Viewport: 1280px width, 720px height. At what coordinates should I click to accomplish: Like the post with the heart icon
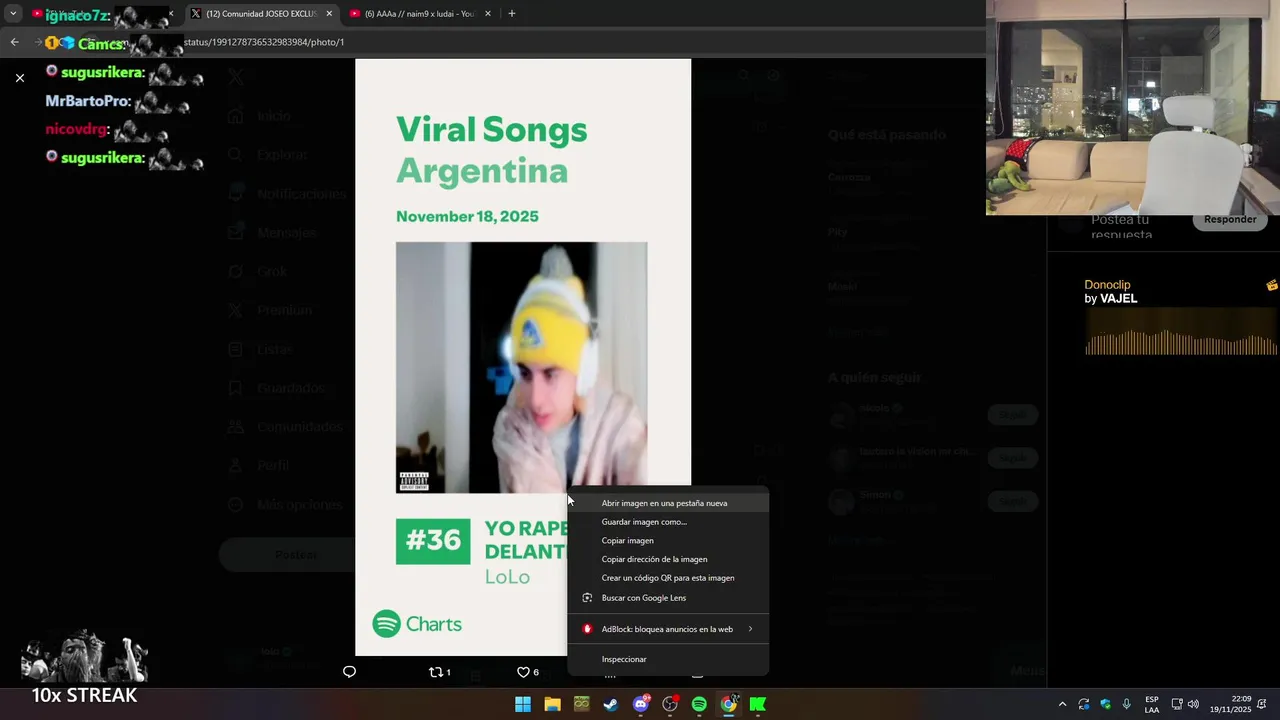[527, 672]
